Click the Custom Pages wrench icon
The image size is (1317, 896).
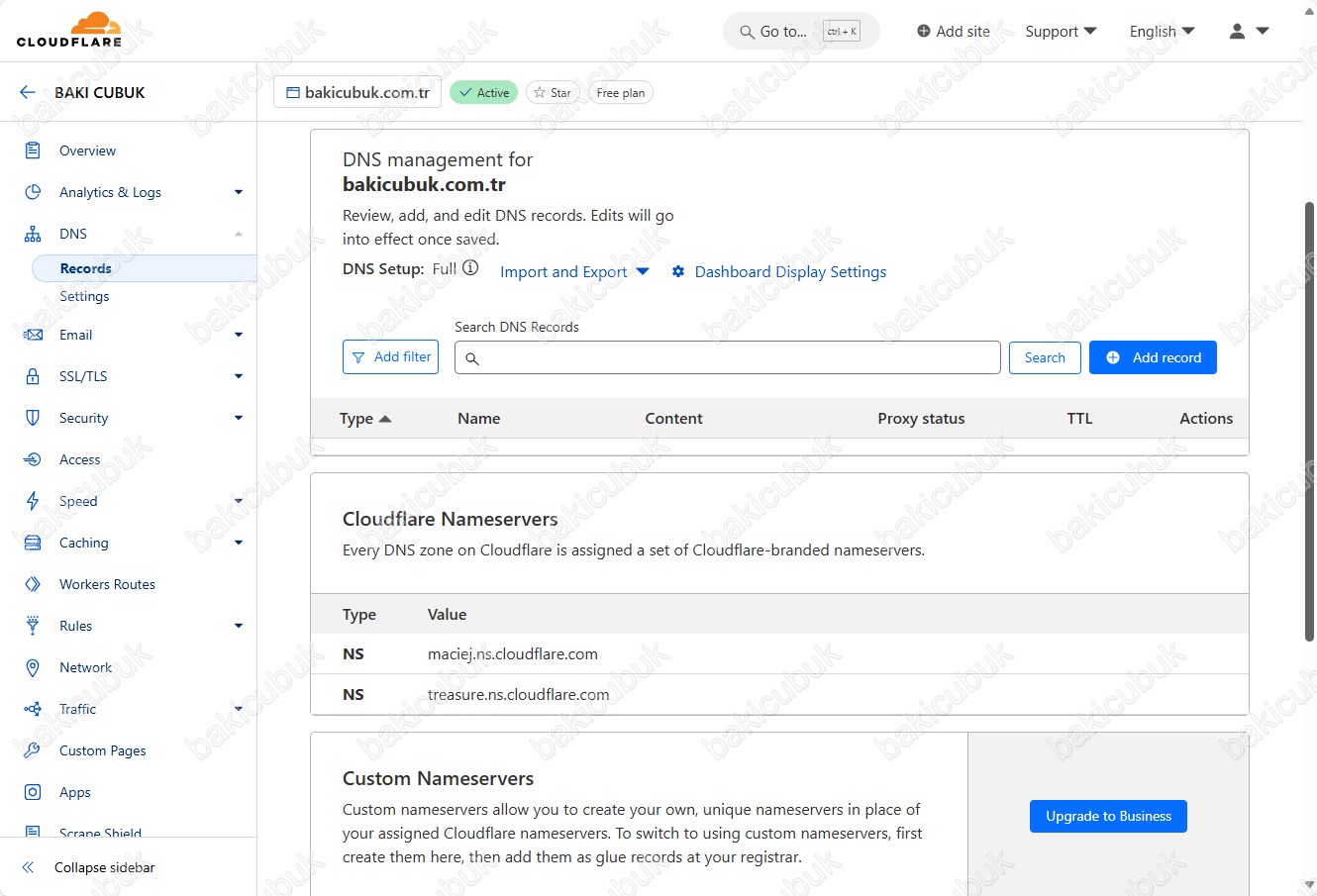click(x=33, y=750)
